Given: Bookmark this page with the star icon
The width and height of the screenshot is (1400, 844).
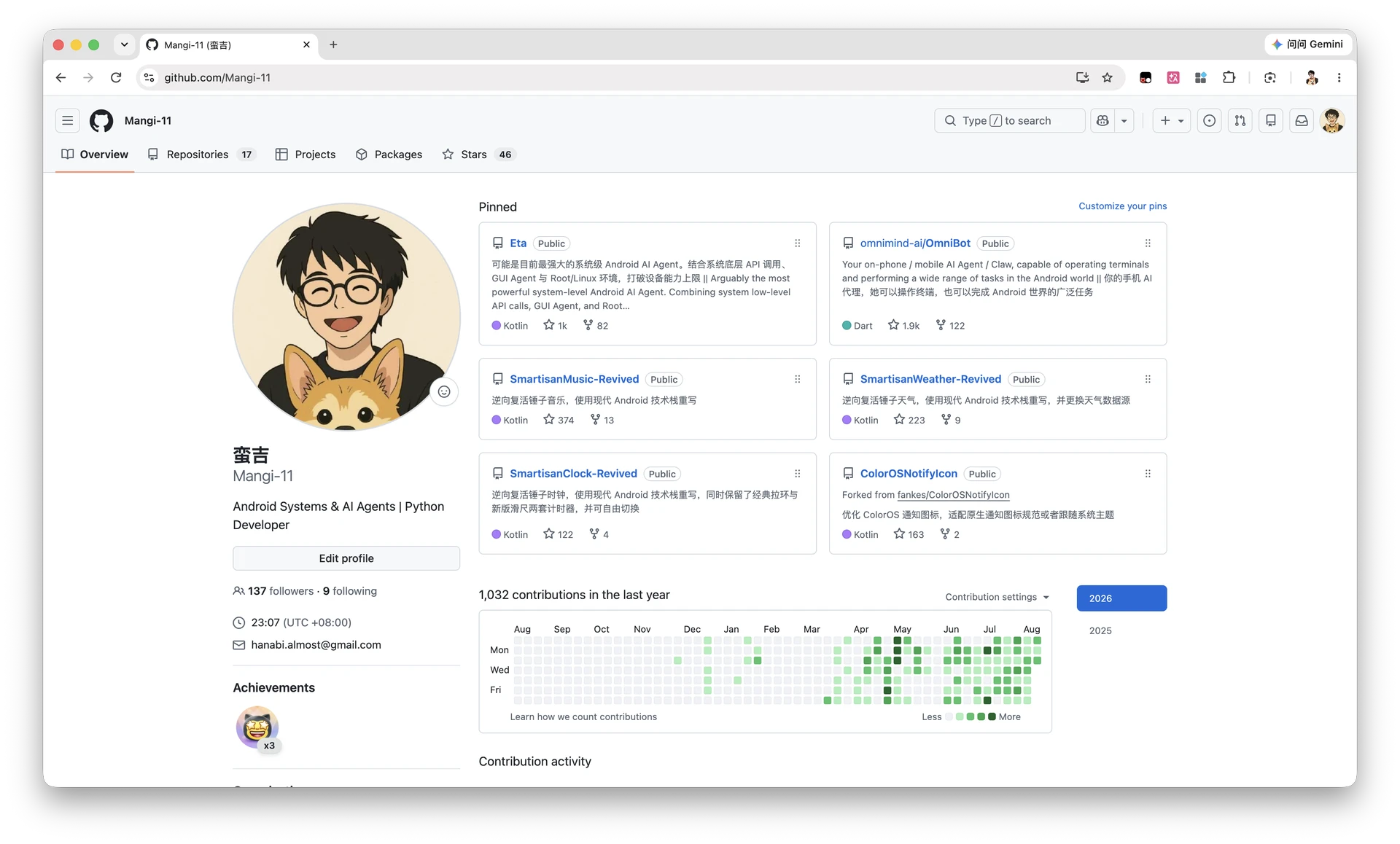Looking at the screenshot, I should click(1108, 78).
